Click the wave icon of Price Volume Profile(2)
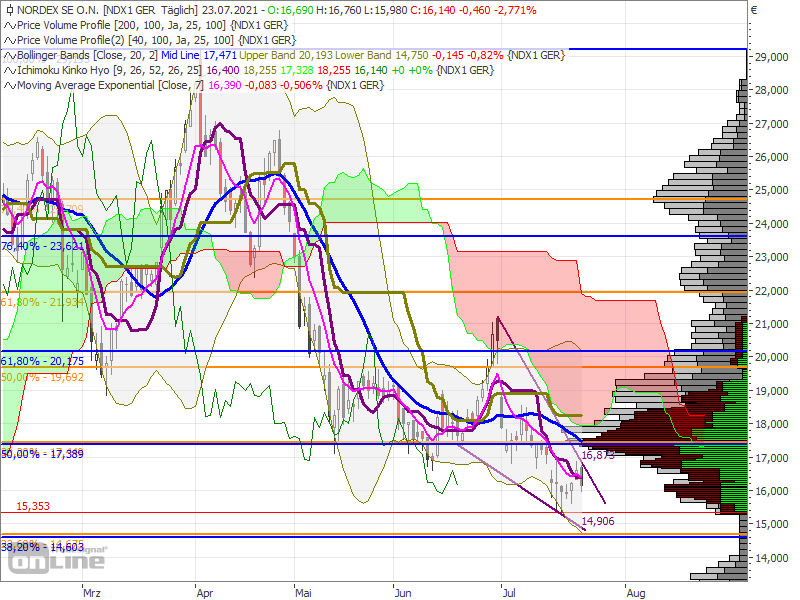The image size is (800, 600). click(x=10, y=40)
